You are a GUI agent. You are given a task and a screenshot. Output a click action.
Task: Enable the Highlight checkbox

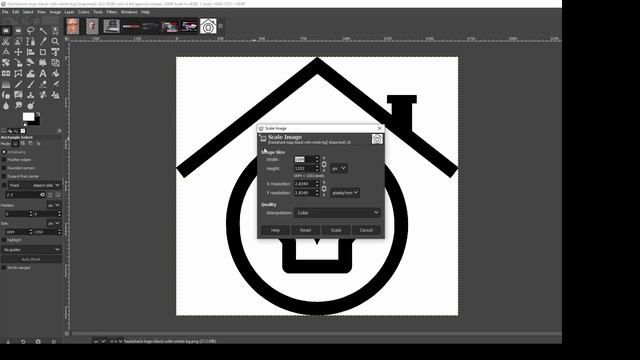coord(4,240)
